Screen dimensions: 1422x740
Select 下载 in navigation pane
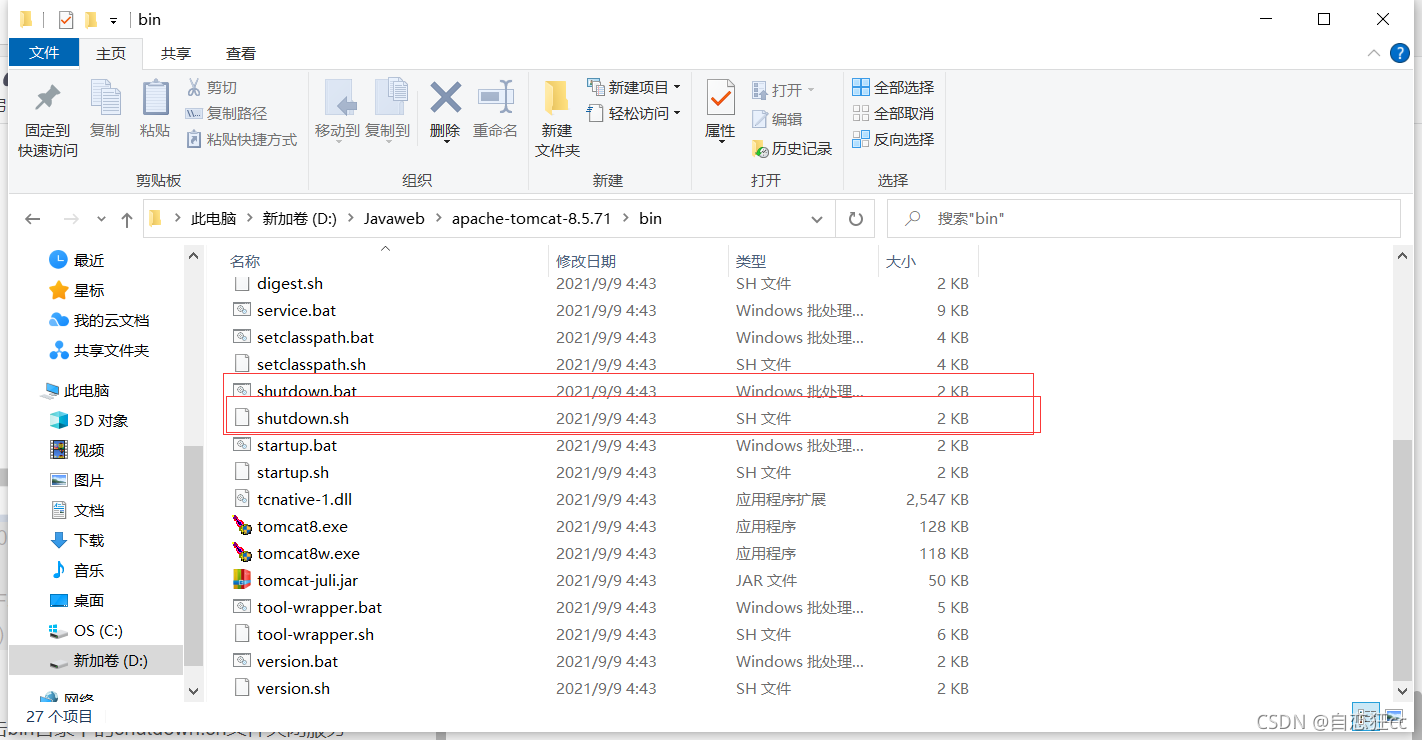78,540
